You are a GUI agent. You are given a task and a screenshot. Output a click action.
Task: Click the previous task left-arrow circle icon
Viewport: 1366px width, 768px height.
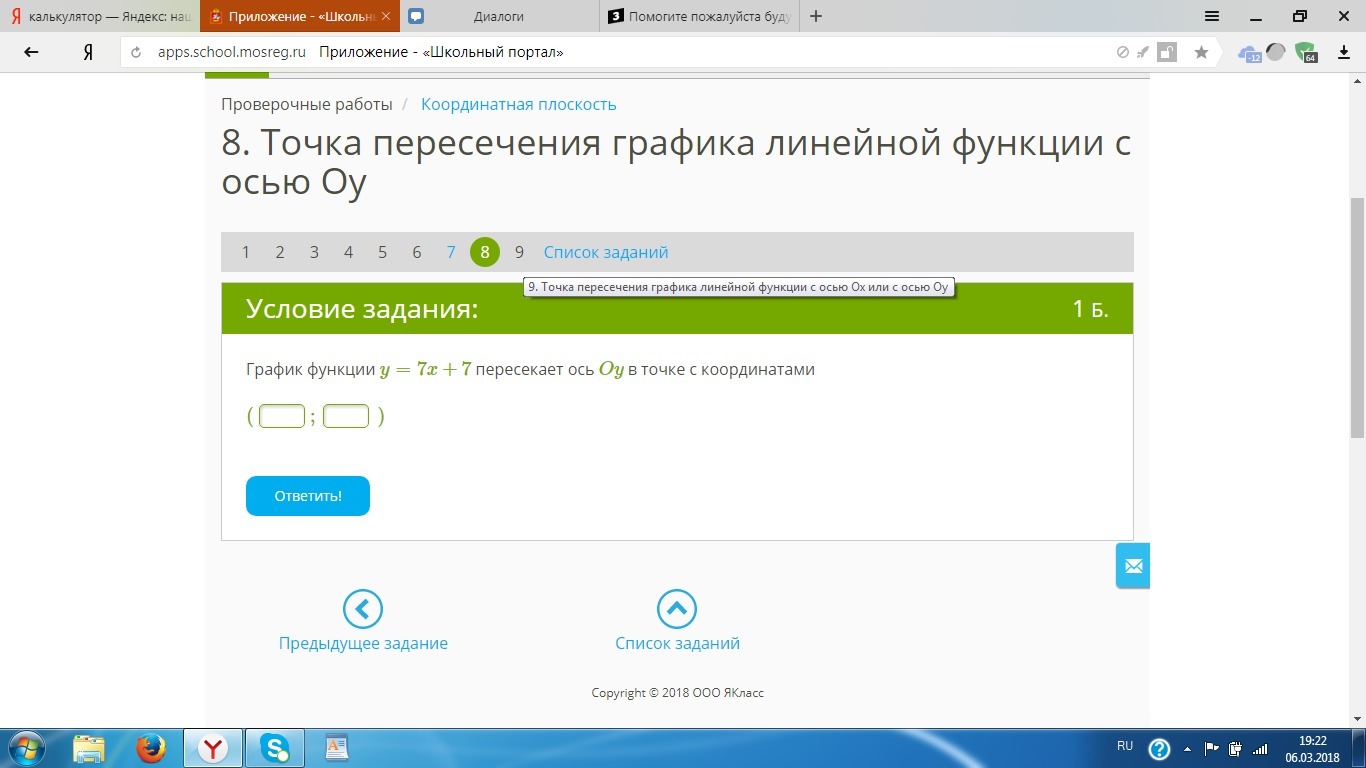[363, 608]
